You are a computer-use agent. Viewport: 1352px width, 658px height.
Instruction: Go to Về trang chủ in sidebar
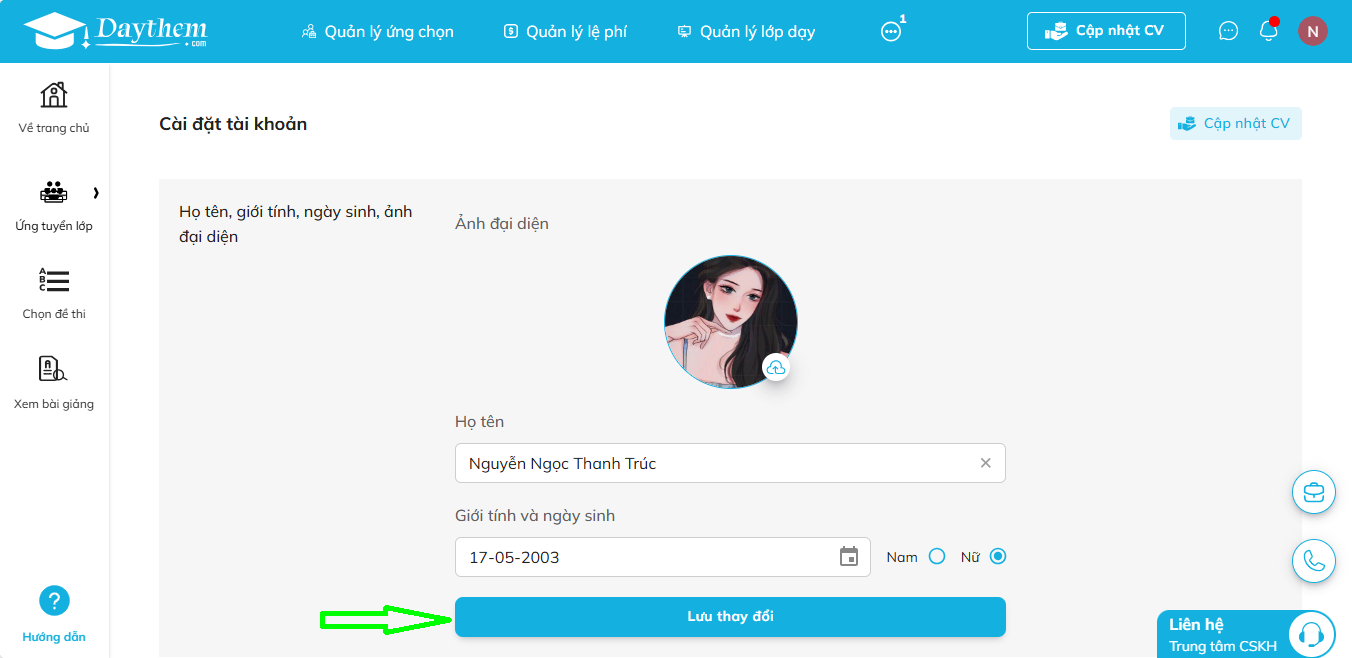54,107
